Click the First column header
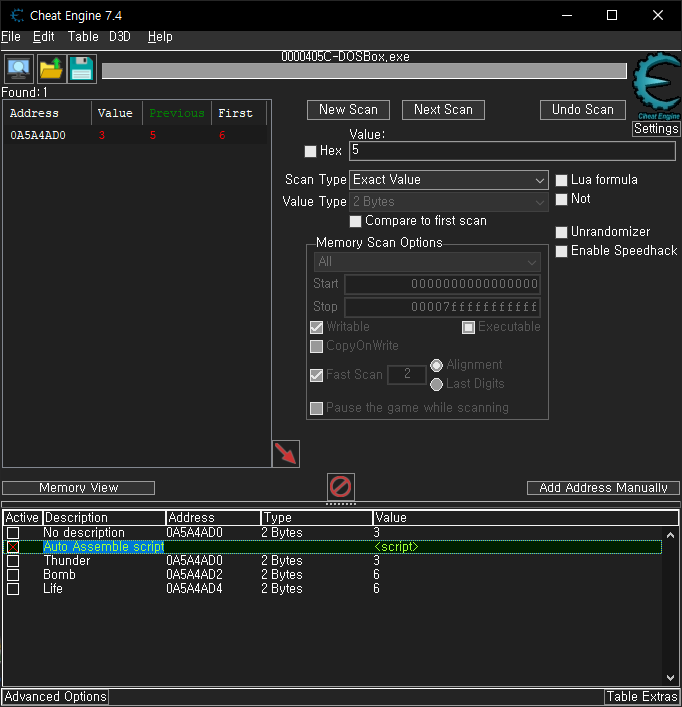682x707 pixels. point(239,113)
